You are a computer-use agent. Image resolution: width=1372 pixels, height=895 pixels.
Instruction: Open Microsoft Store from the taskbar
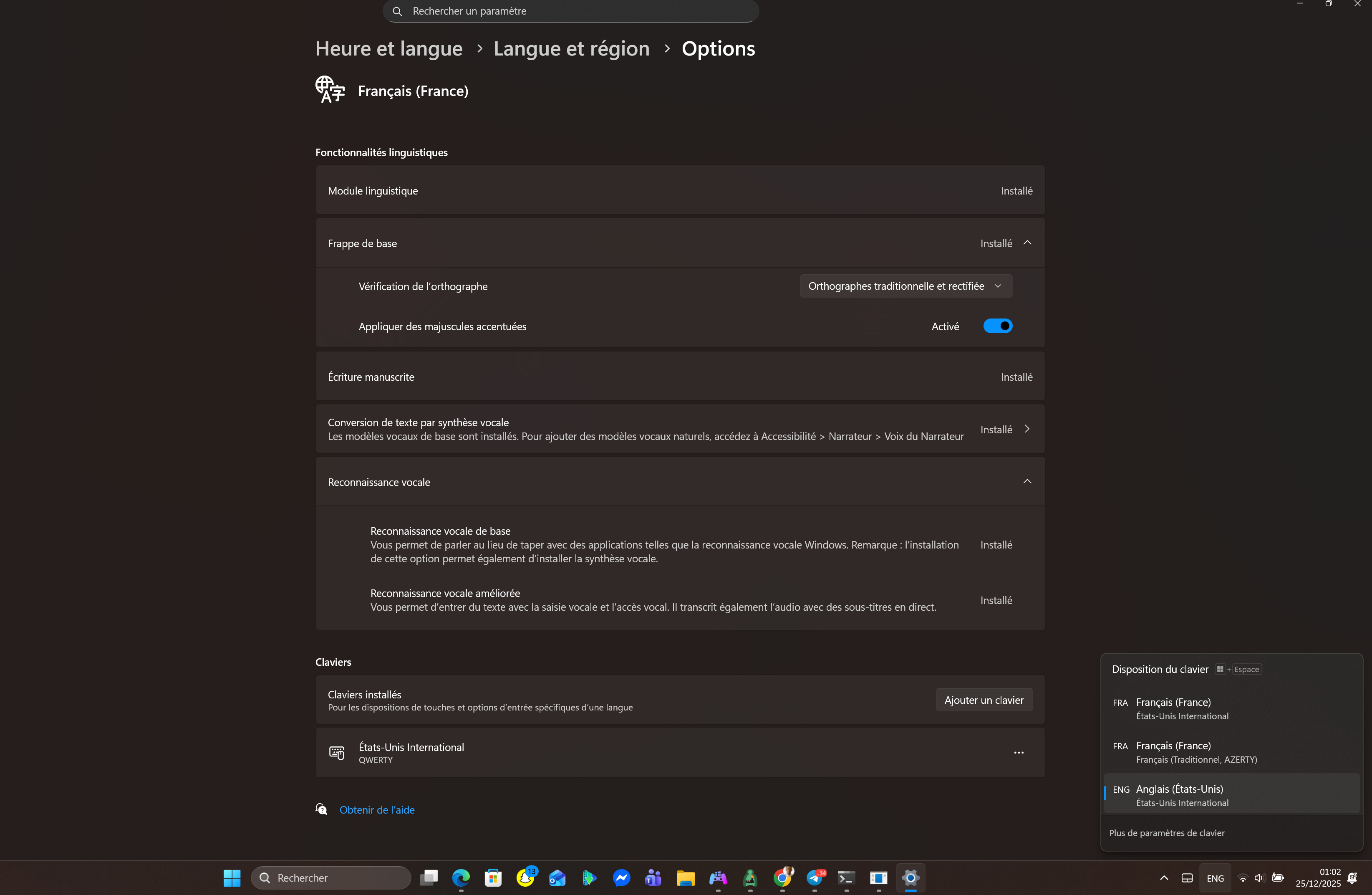493,878
